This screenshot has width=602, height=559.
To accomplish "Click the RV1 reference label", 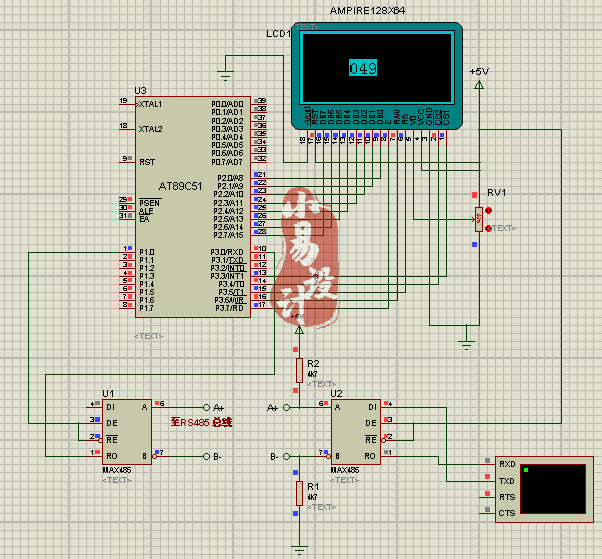I will point(496,193).
